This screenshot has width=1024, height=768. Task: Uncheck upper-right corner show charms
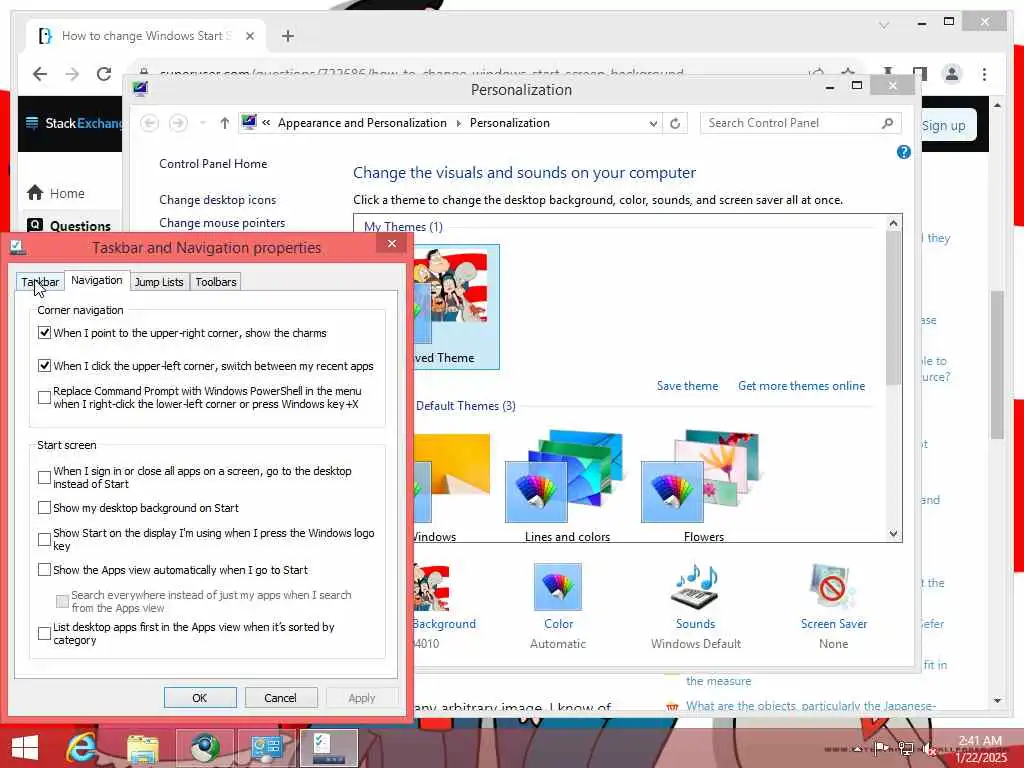[44, 333]
